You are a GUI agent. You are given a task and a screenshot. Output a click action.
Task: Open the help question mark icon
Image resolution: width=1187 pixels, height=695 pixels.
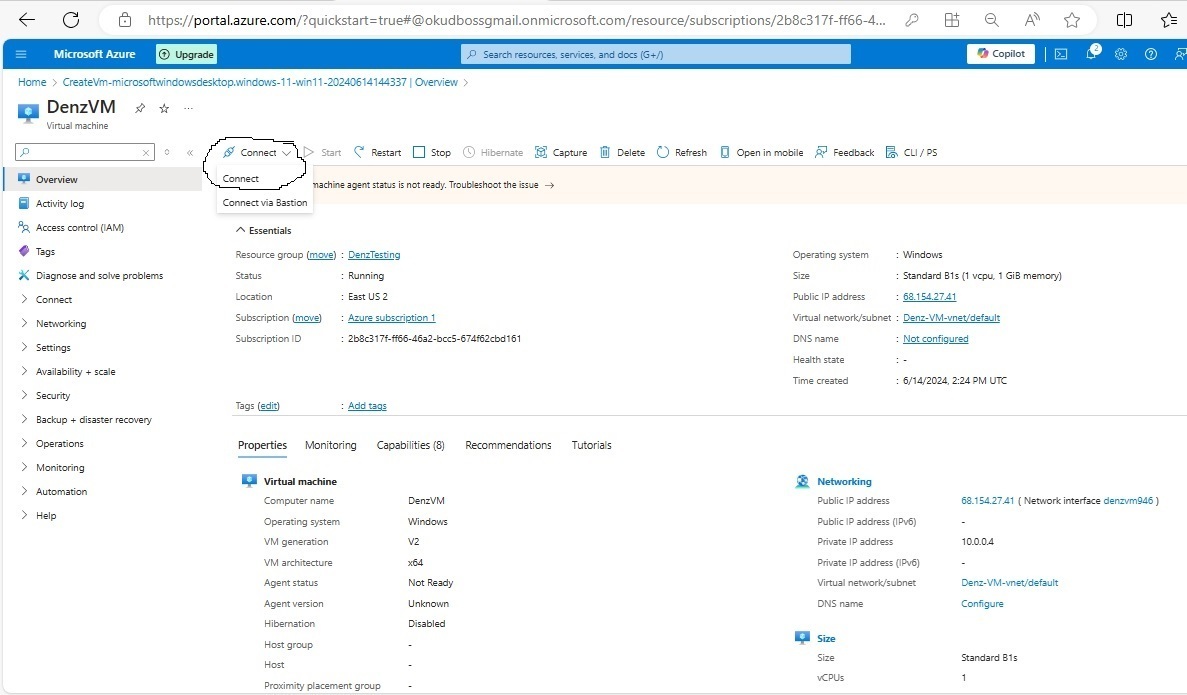coord(1151,55)
